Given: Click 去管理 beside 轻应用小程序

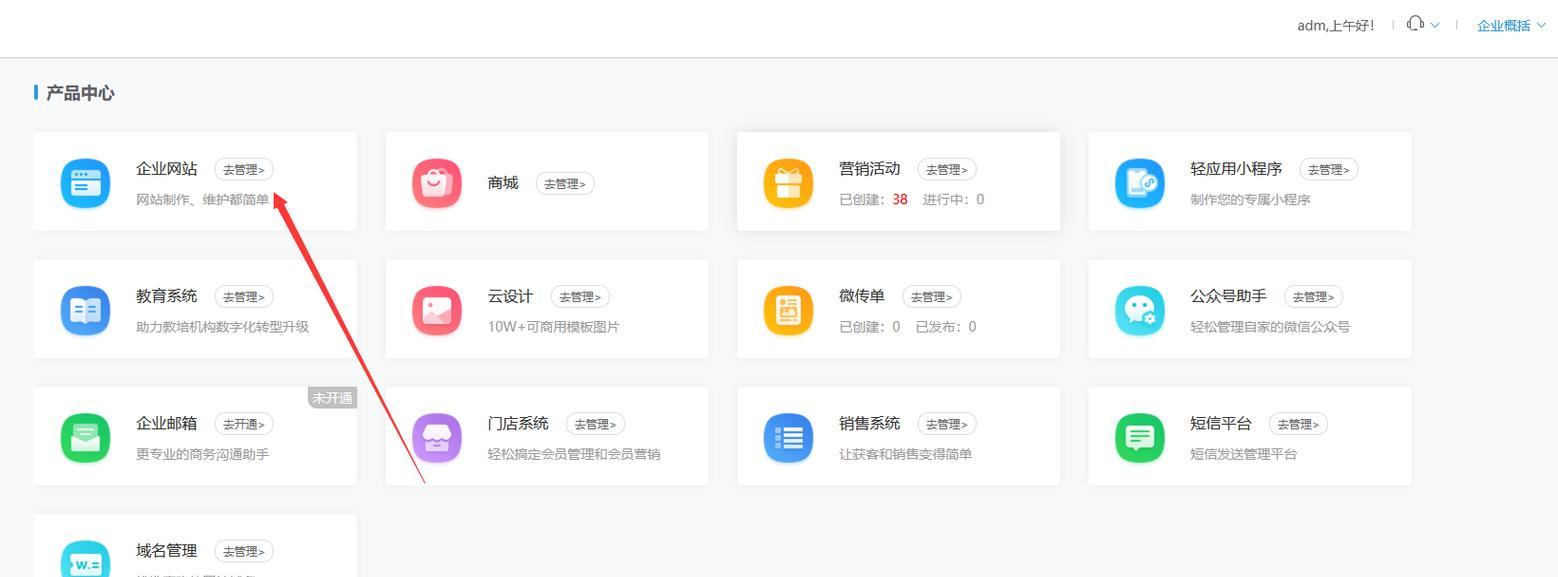Looking at the screenshot, I should tap(1329, 170).
